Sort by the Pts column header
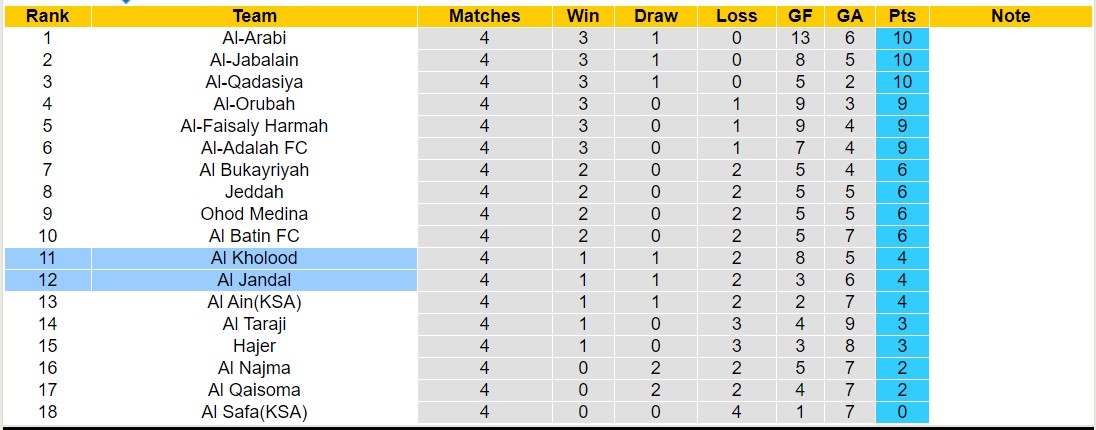Viewport: 1096px width, 430px height. 901,16
